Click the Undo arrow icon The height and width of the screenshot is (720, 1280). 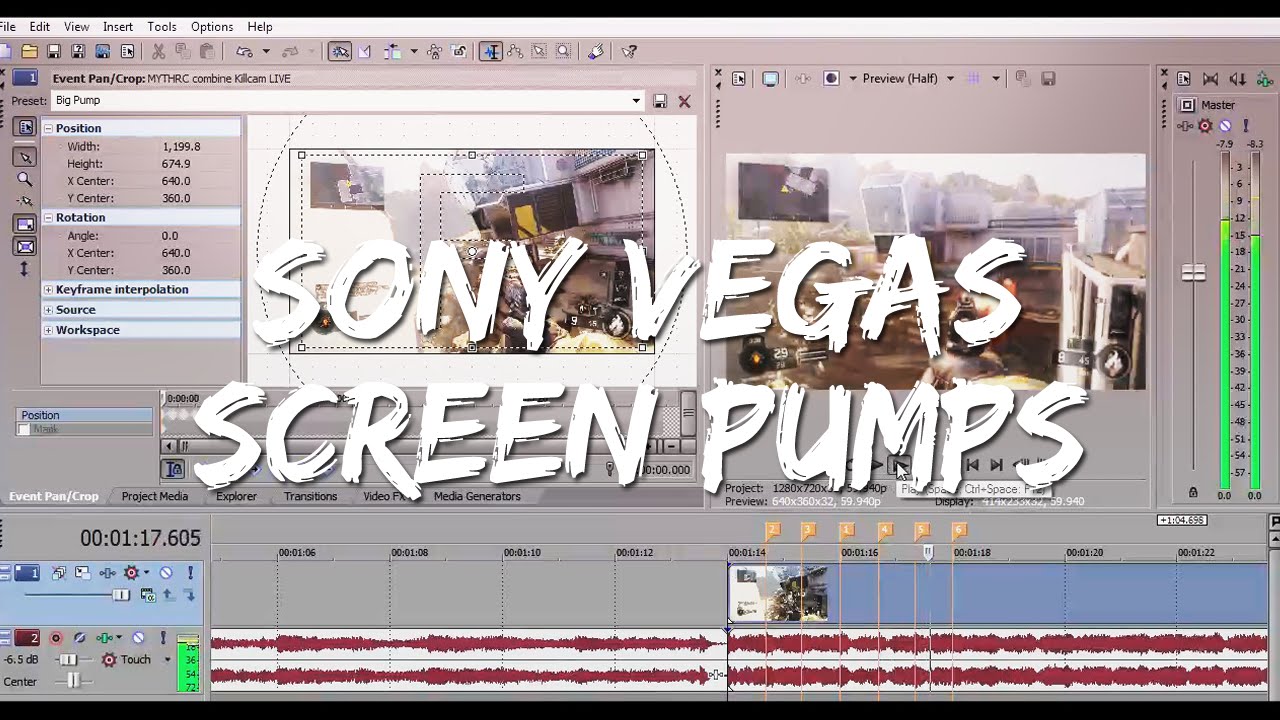click(x=244, y=51)
